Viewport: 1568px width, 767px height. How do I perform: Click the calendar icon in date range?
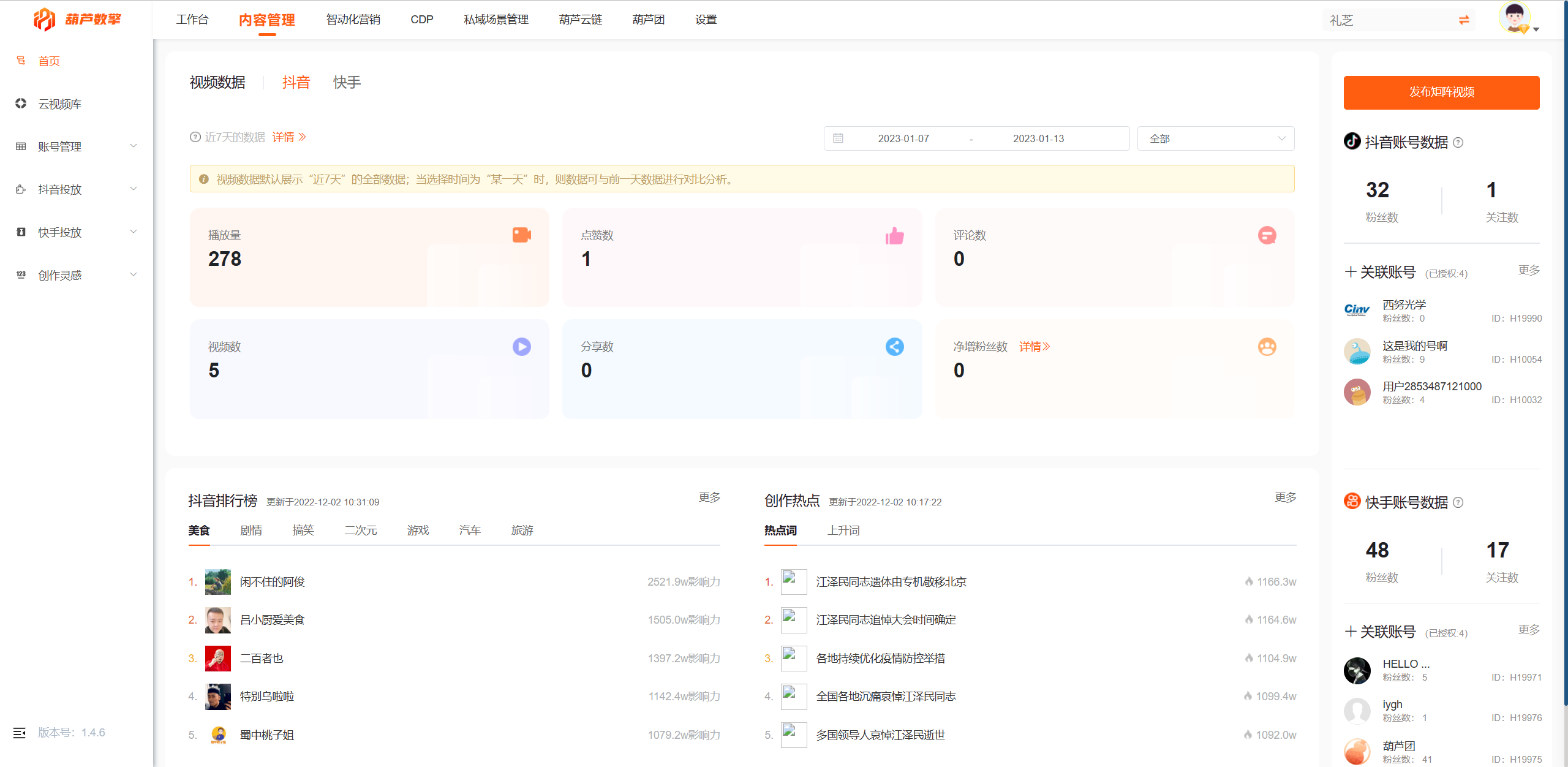pyautogui.click(x=838, y=138)
